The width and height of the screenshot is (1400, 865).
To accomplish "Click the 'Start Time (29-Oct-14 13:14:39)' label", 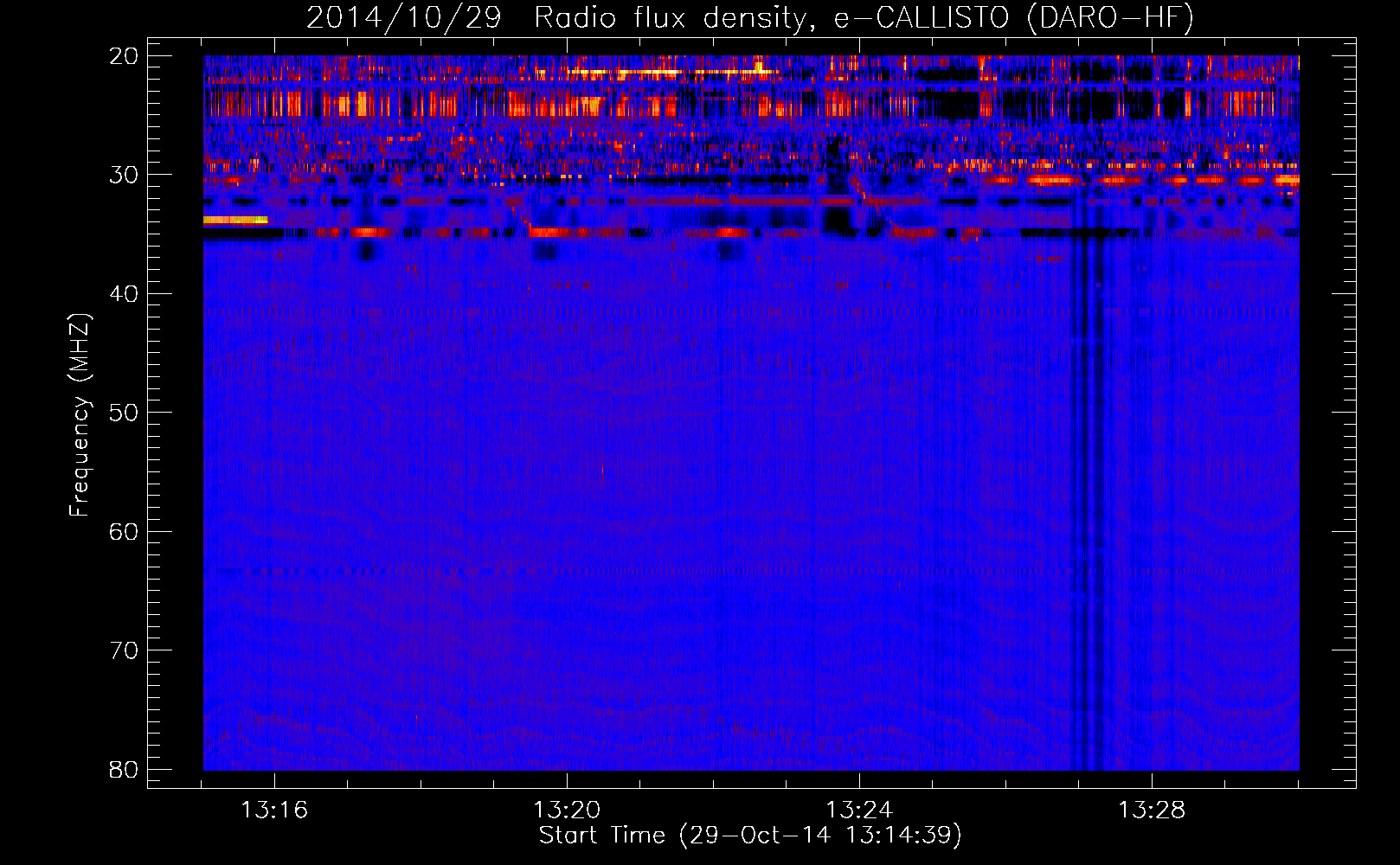I will (x=750, y=836).
